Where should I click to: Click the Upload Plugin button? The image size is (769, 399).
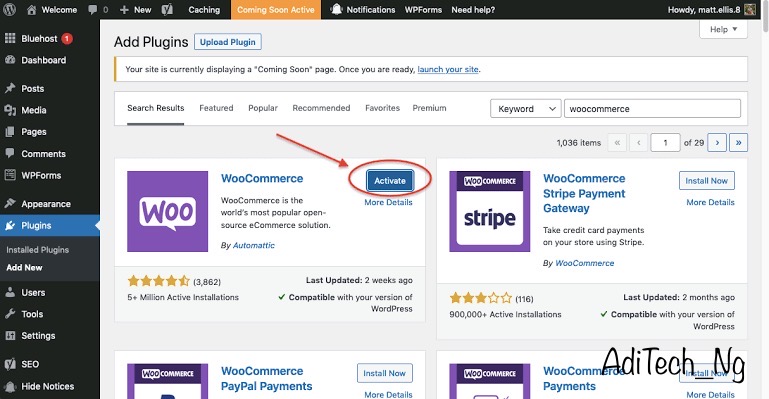pyautogui.click(x=228, y=42)
